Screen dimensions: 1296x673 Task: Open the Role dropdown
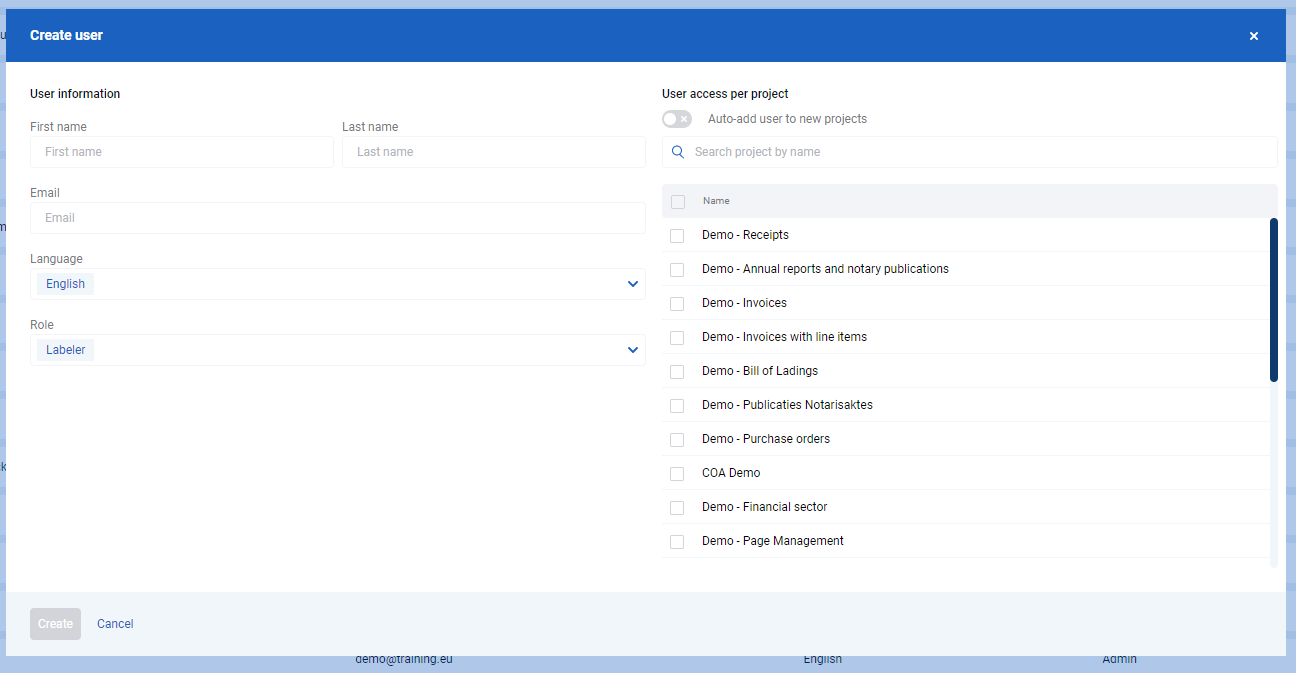[338, 350]
